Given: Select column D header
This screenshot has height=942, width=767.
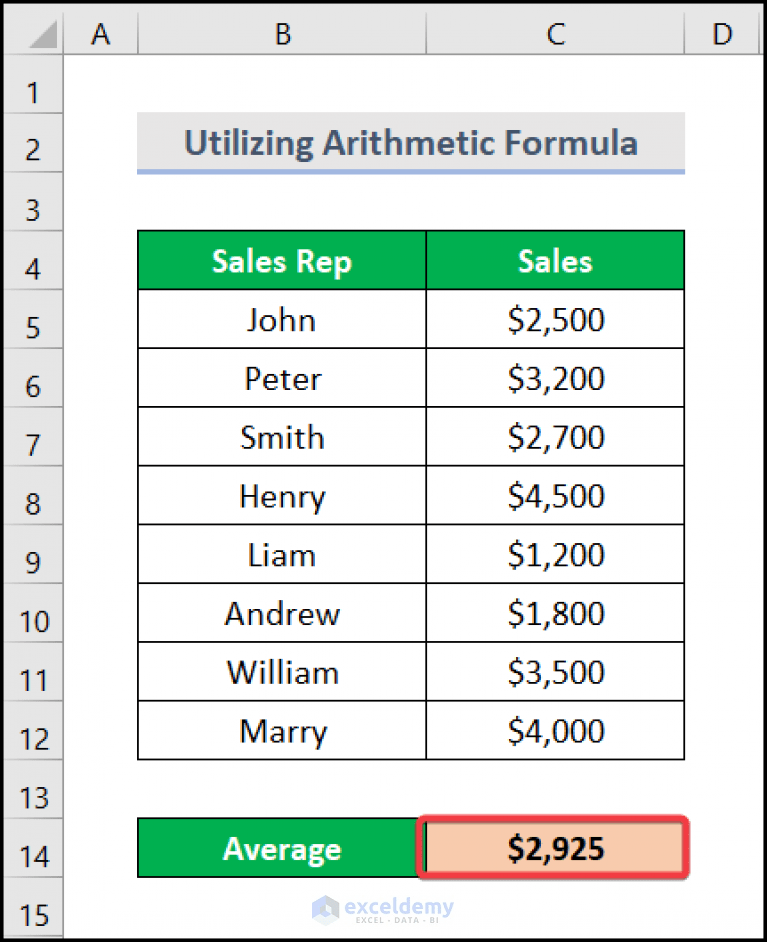Looking at the screenshot, I should tap(722, 33).
